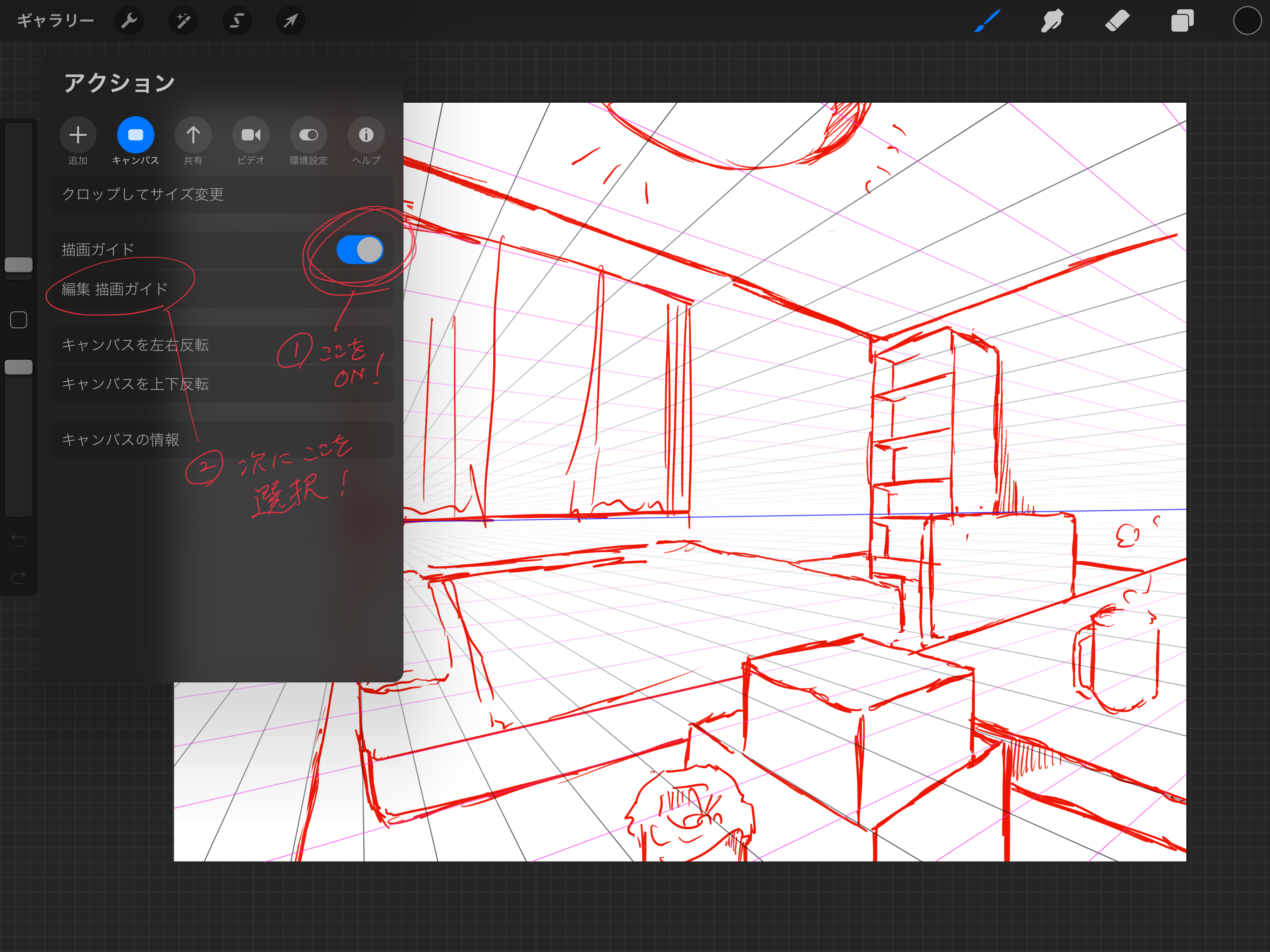This screenshot has height=952, width=1270.
Task: Open the active color circle
Action: point(1247,20)
